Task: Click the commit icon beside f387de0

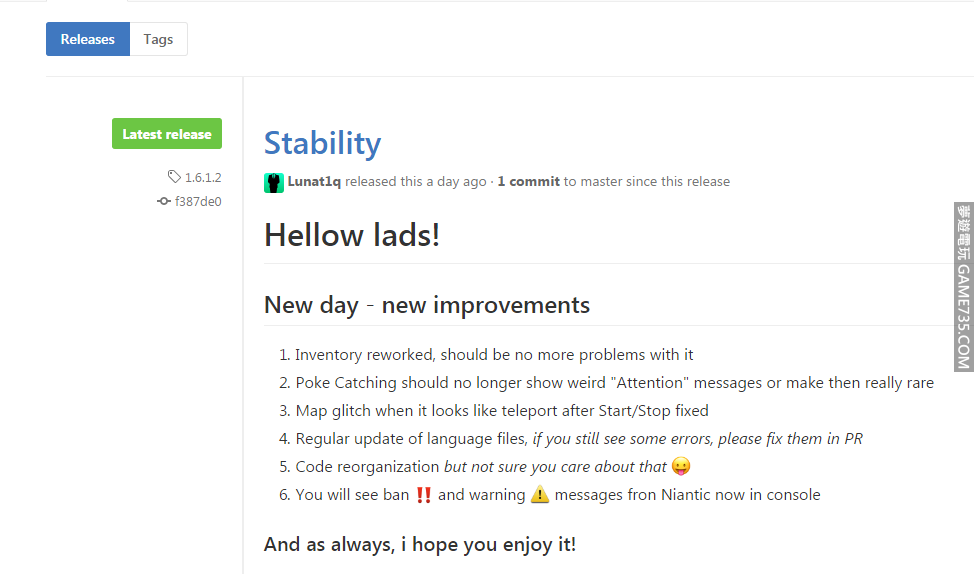Action: coord(164,201)
